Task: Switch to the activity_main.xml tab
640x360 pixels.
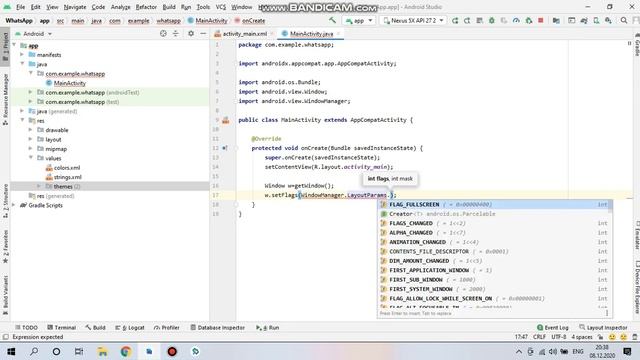Action: pyautogui.click(x=244, y=34)
